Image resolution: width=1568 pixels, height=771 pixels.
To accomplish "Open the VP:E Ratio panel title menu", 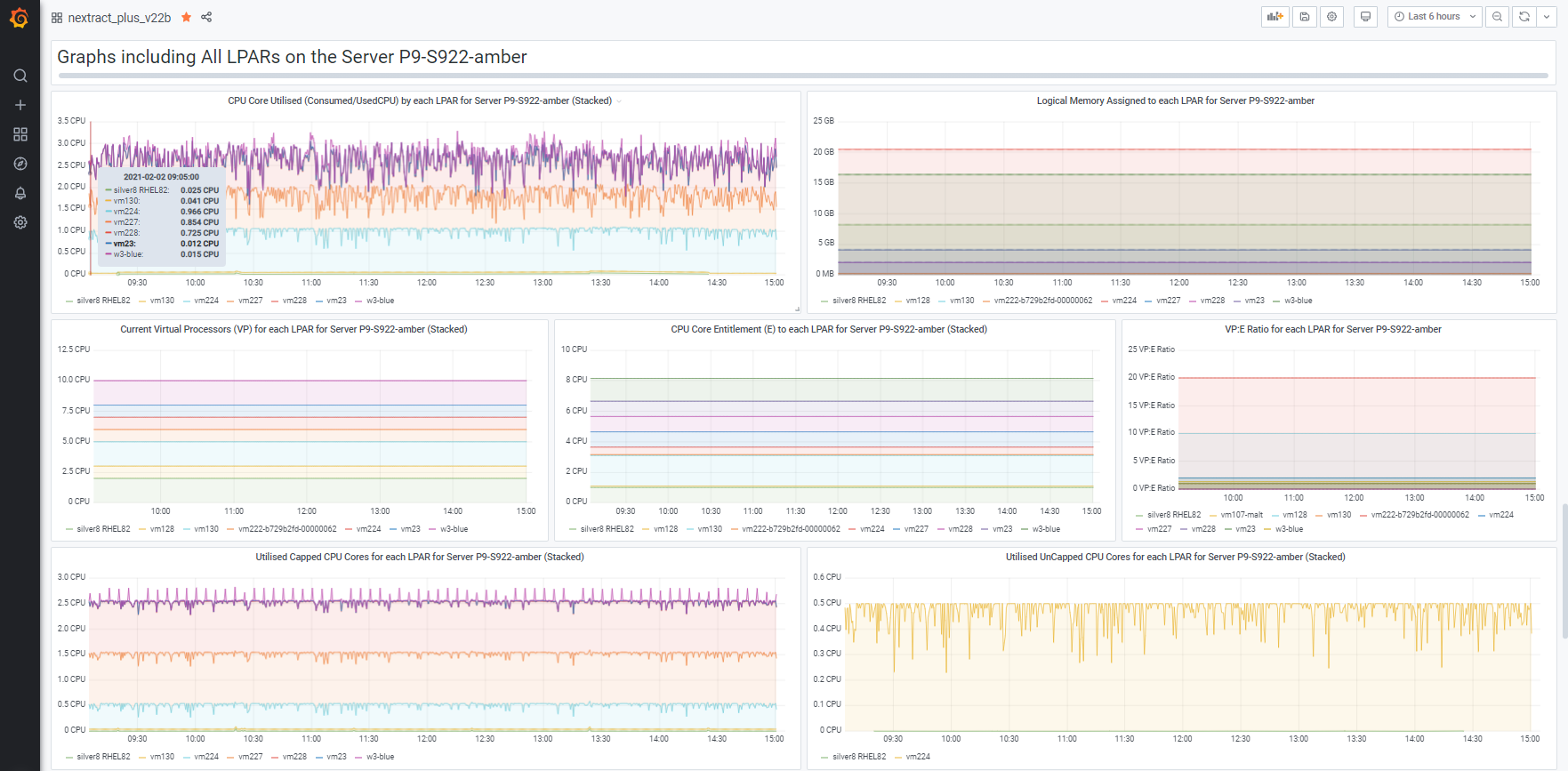I will (1332, 330).
